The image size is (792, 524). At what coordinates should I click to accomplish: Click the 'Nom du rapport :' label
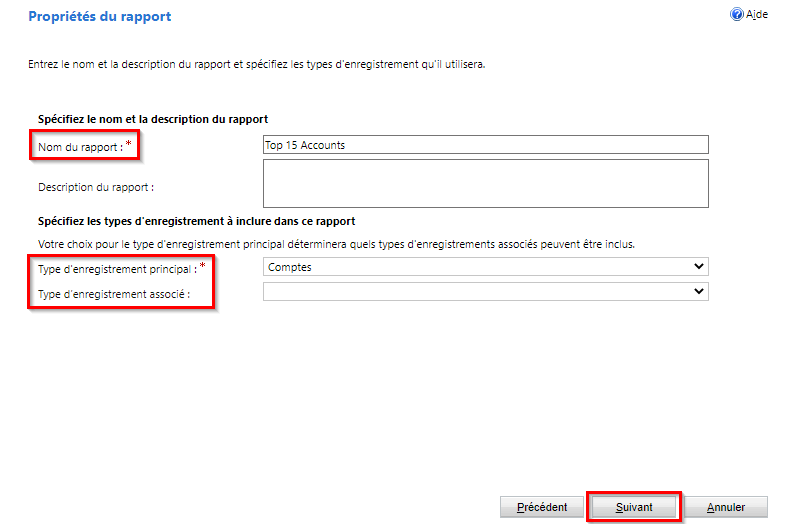81,147
